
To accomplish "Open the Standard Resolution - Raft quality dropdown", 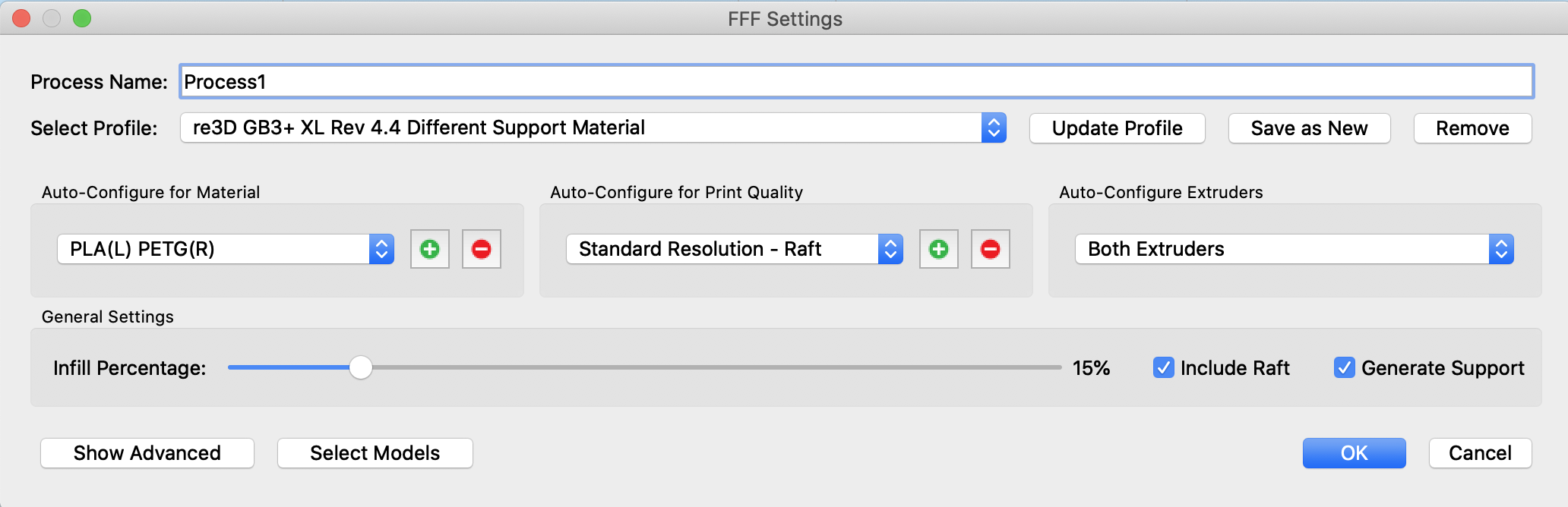I will (735, 249).
